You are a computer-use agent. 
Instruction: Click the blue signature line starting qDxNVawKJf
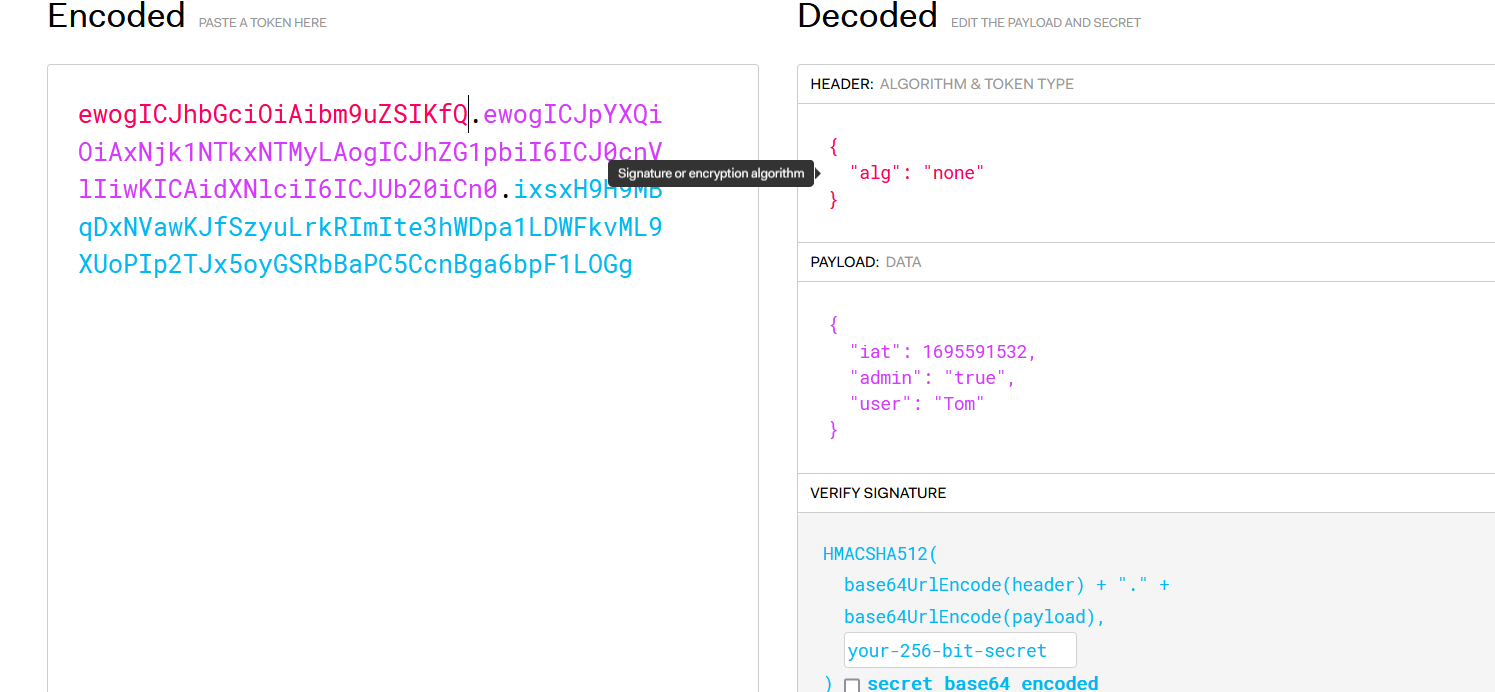pyautogui.click(x=370, y=227)
